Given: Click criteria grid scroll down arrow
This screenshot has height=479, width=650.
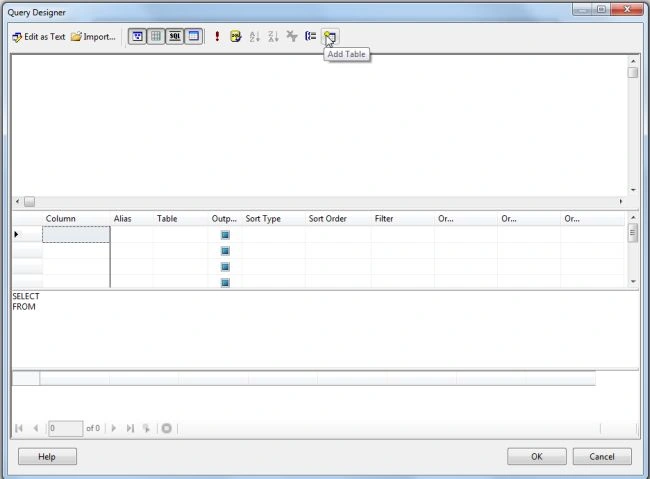Looking at the screenshot, I should click(x=633, y=282).
